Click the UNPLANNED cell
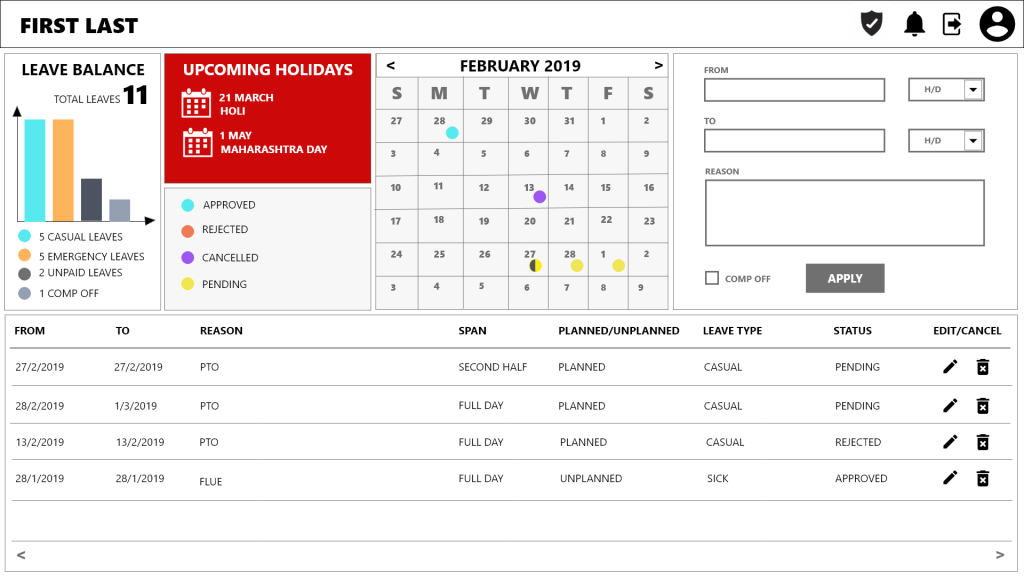The height and width of the screenshot is (576, 1024). 590,479
